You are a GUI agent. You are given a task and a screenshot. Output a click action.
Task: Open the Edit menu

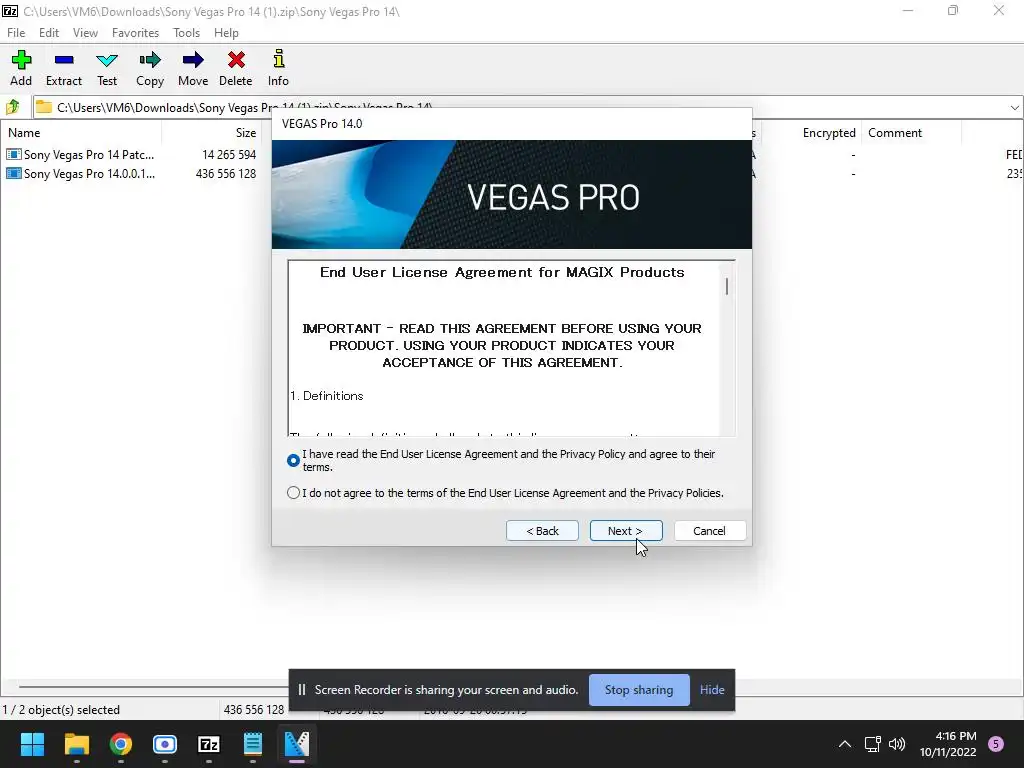48,33
